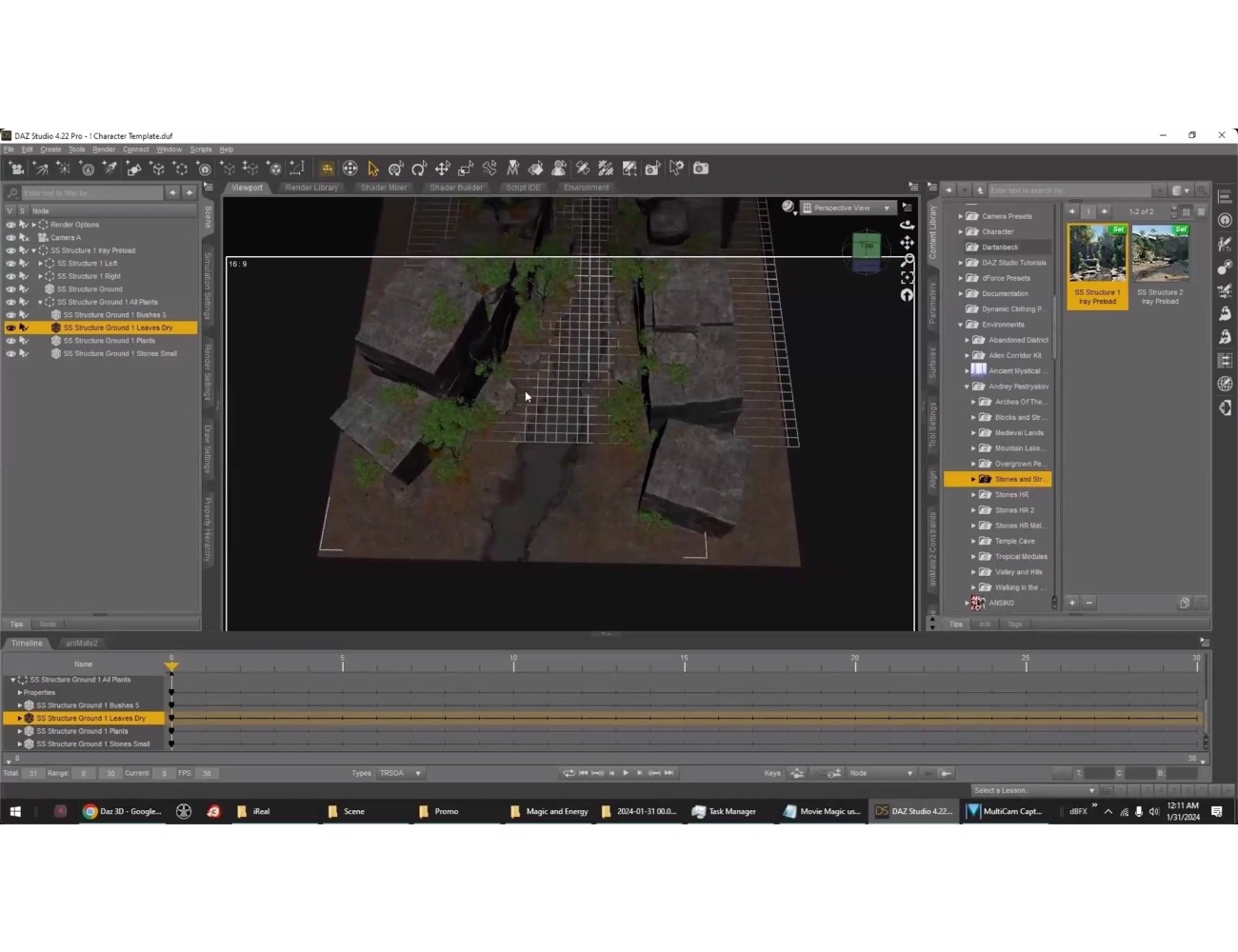Click the timeline loop toggle button

pos(569,773)
